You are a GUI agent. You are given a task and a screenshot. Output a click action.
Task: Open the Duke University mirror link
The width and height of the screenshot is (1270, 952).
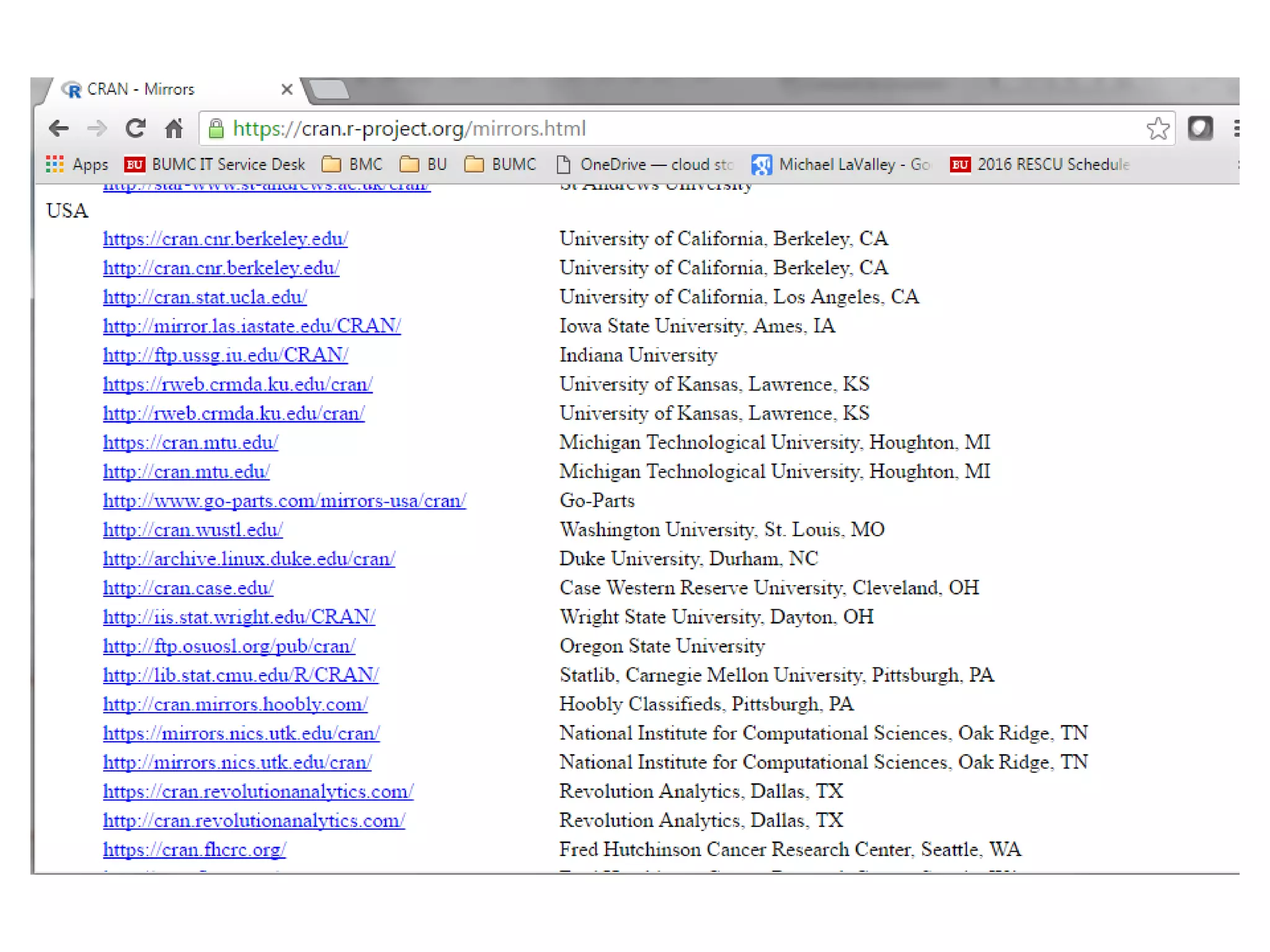[249, 559]
